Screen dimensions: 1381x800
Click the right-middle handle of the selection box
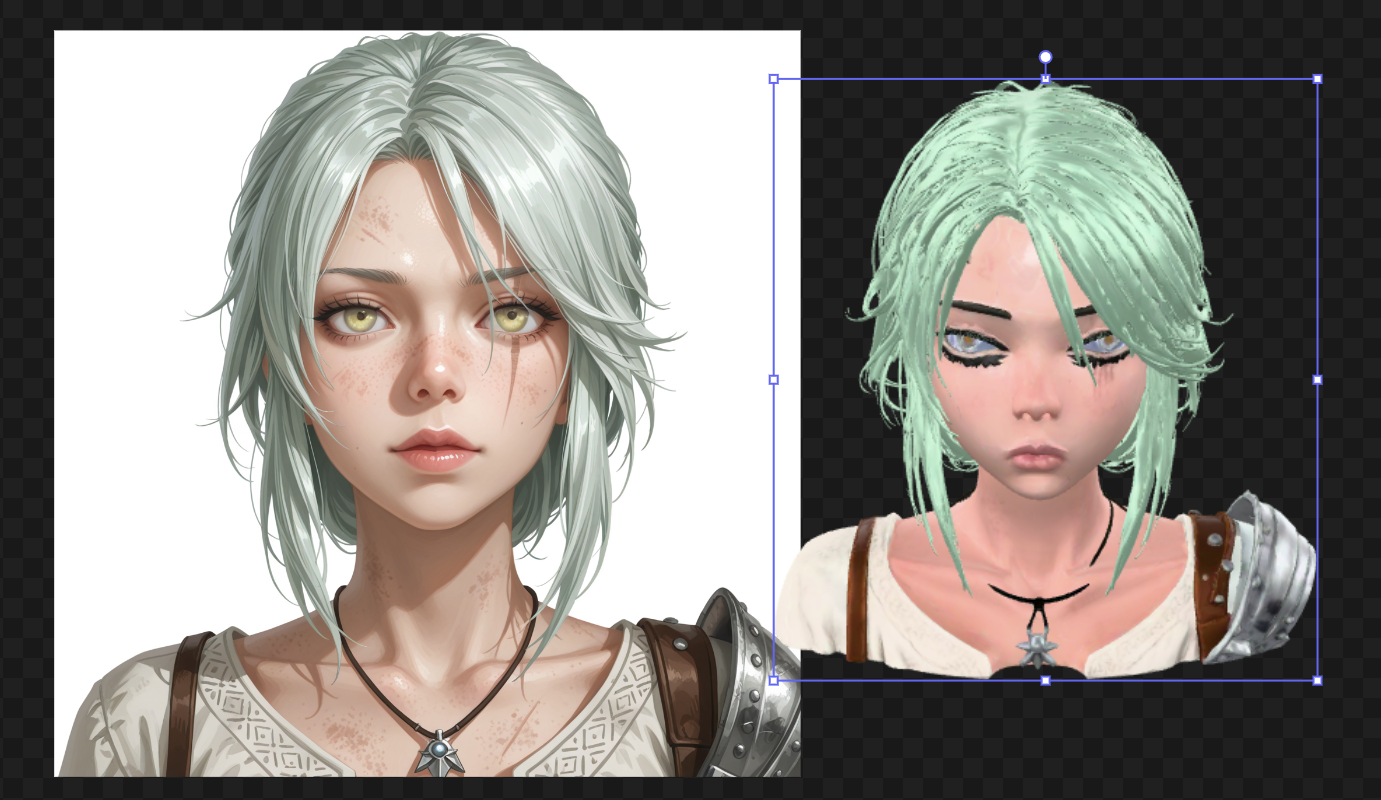[1318, 380]
